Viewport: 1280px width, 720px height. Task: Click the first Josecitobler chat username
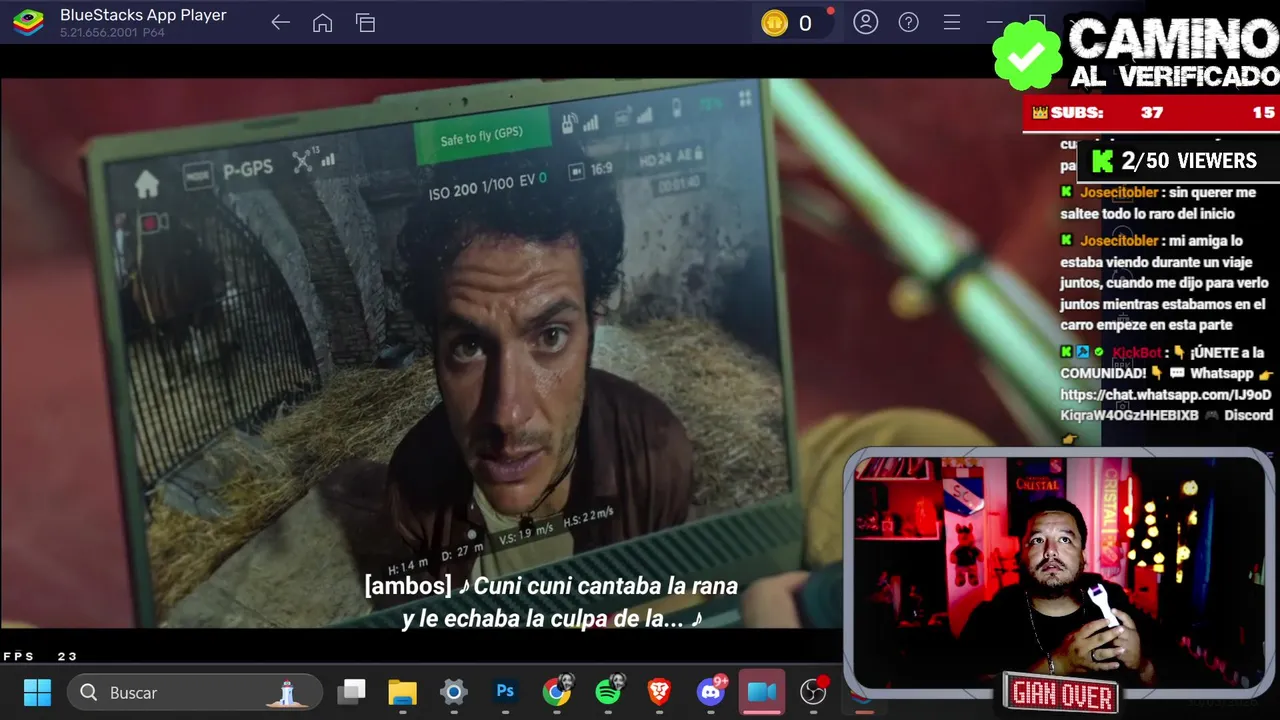(1119, 192)
